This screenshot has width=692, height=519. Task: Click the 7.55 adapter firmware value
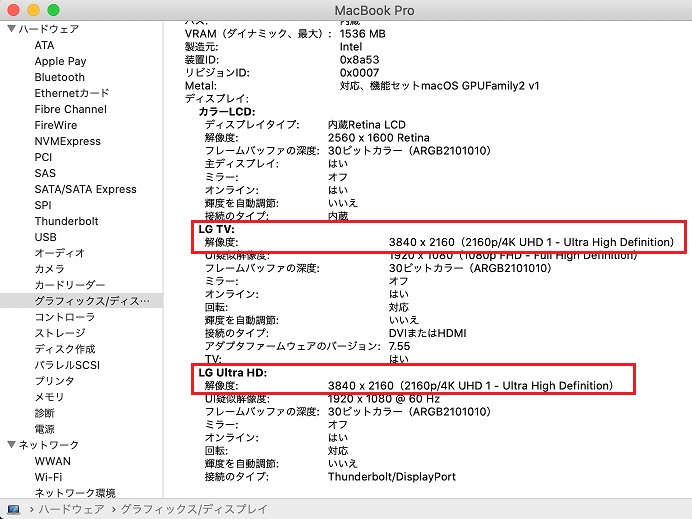(x=399, y=346)
